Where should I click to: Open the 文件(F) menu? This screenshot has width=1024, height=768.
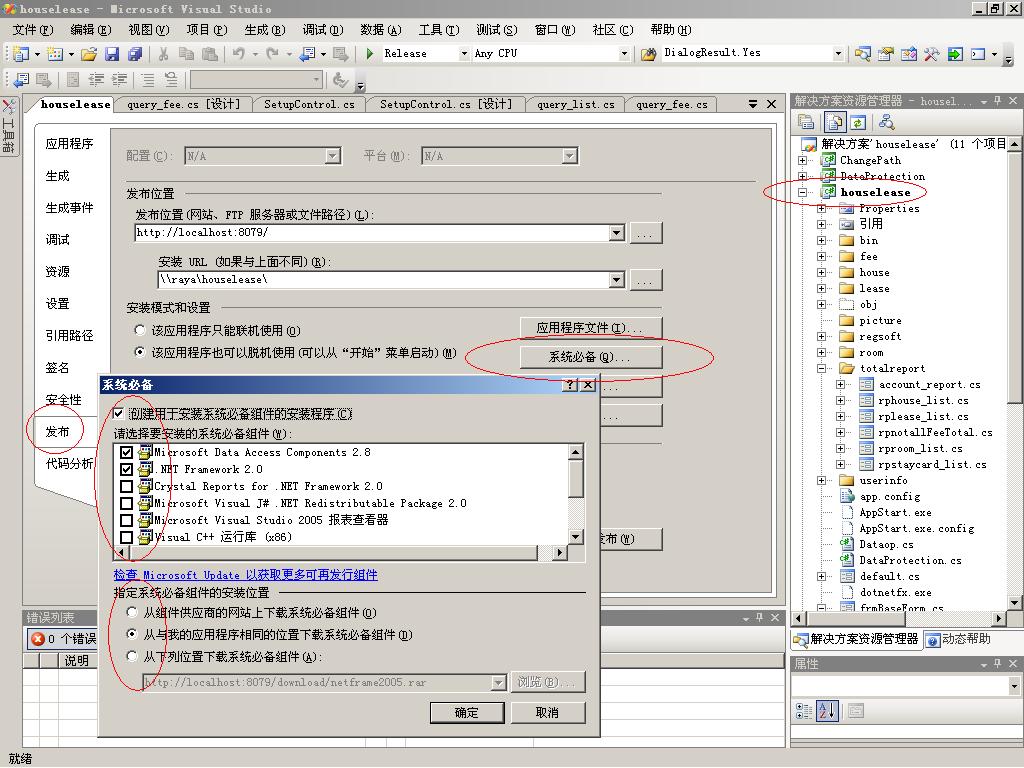tap(33, 30)
